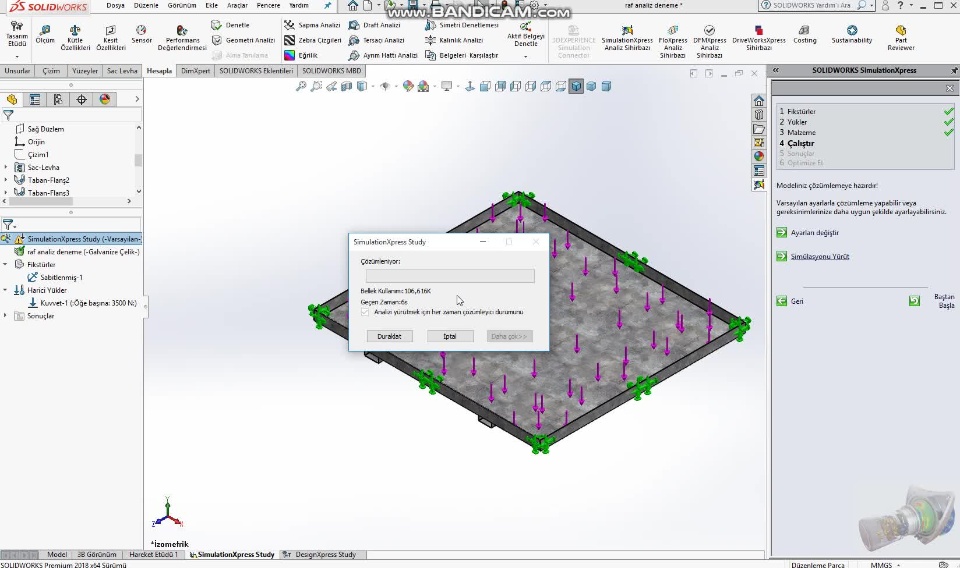Open the Tasarım Etüdü dropdown arrow
The image size is (960, 568).
[x=17, y=56]
